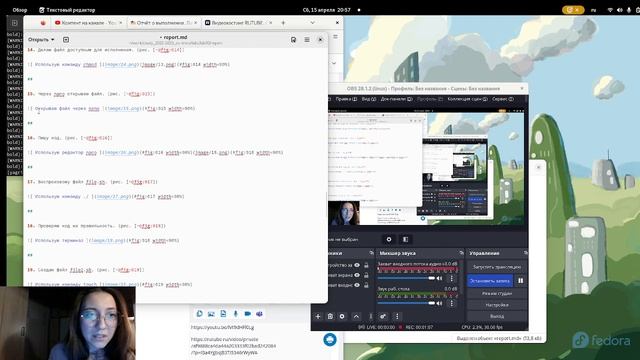Open Сервис menu in OBS
The width and height of the screenshot is (640, 360).
(x=503, y=99)
